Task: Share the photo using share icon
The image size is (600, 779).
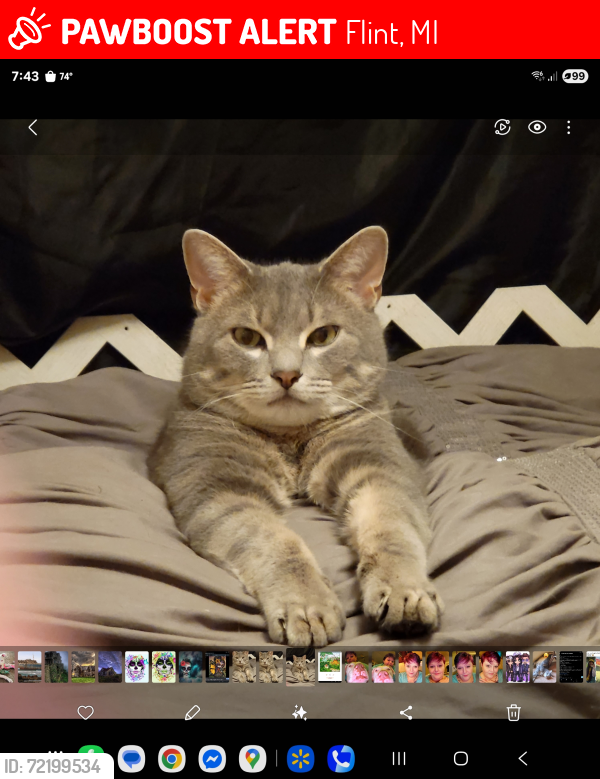Action: (406, 712)
